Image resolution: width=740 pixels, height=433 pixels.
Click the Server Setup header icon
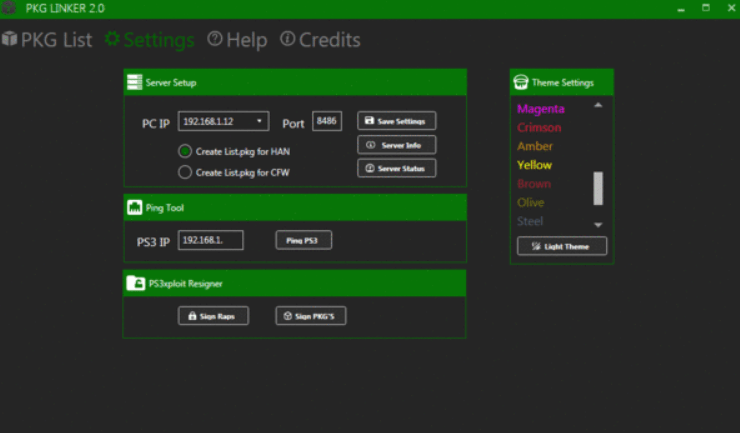click(135, 82)
